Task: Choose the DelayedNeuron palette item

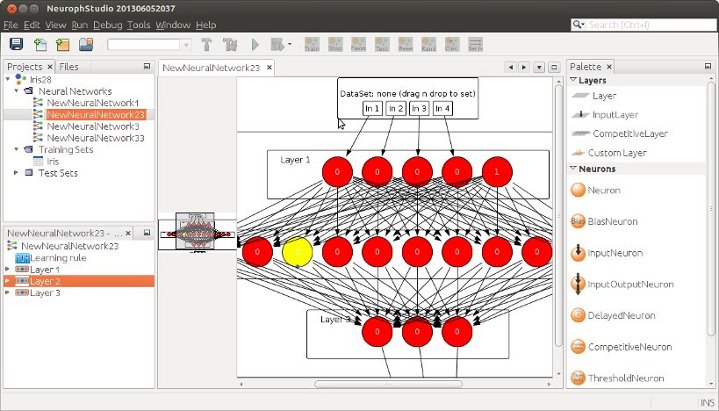Action: point(578,315)
